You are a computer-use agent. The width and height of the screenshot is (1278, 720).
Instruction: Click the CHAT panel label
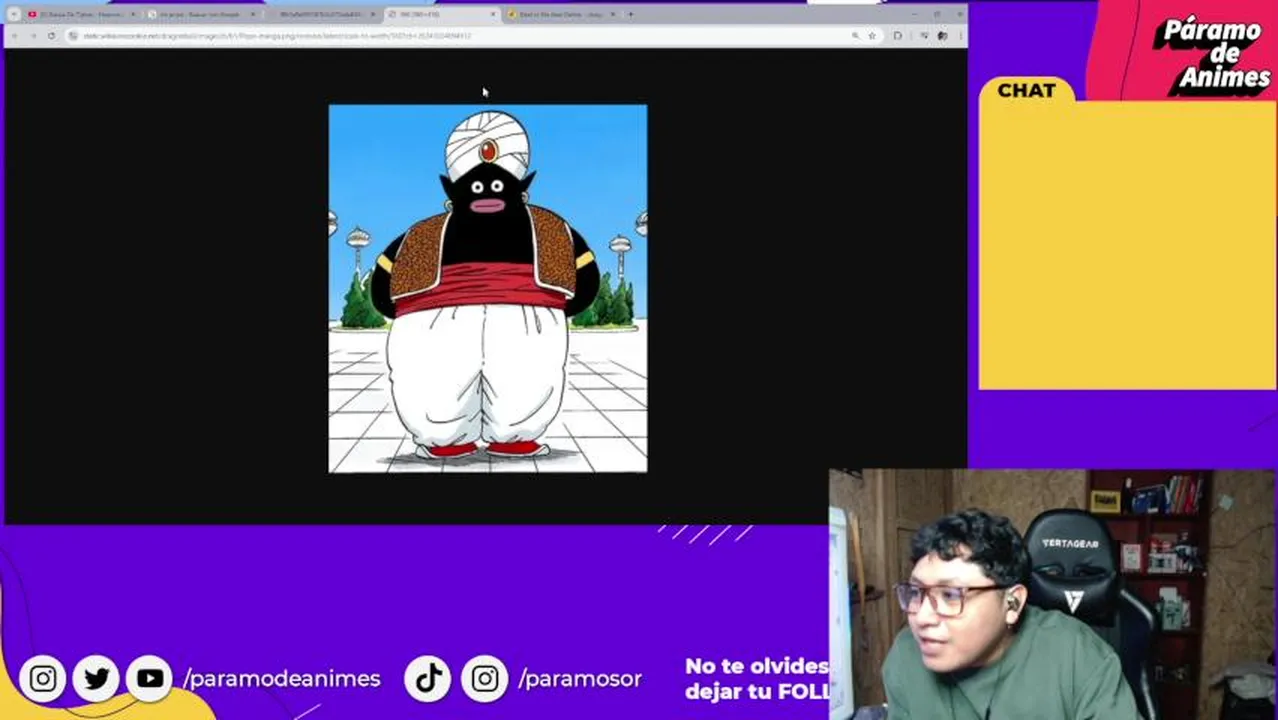[x=1026, y=90]
